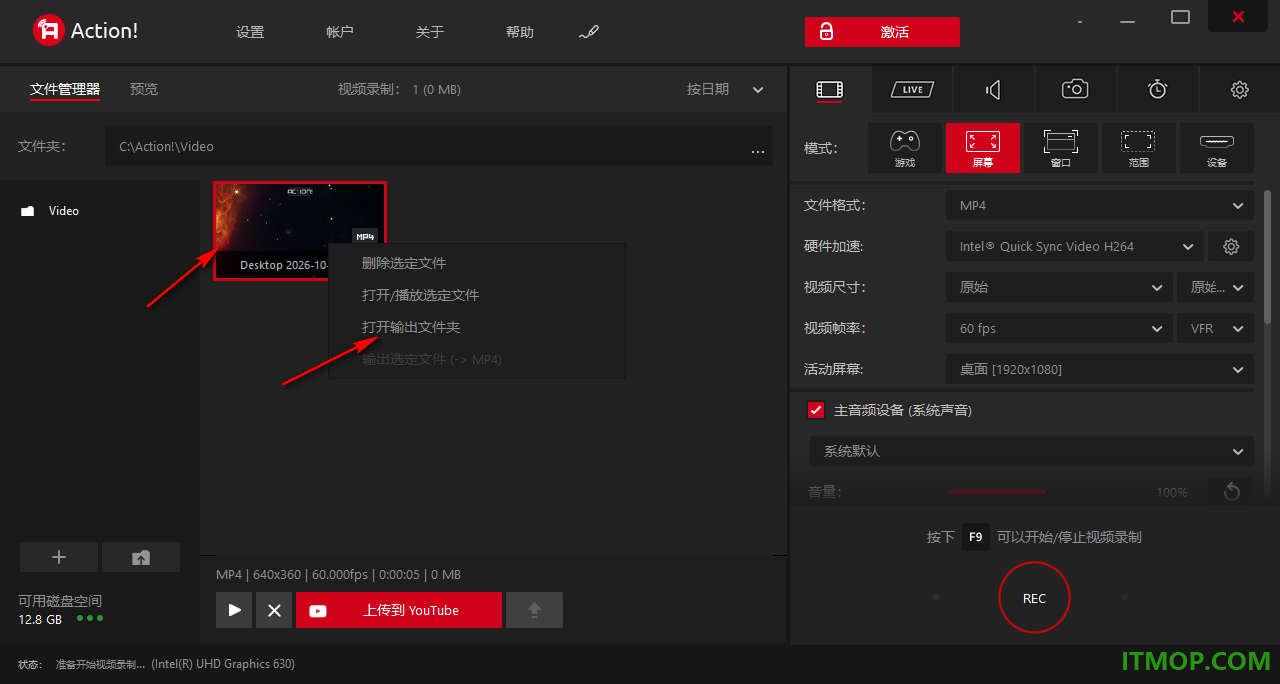Switch to the 预览 tab
1280x684 pixels.
(x=144, y=89)
